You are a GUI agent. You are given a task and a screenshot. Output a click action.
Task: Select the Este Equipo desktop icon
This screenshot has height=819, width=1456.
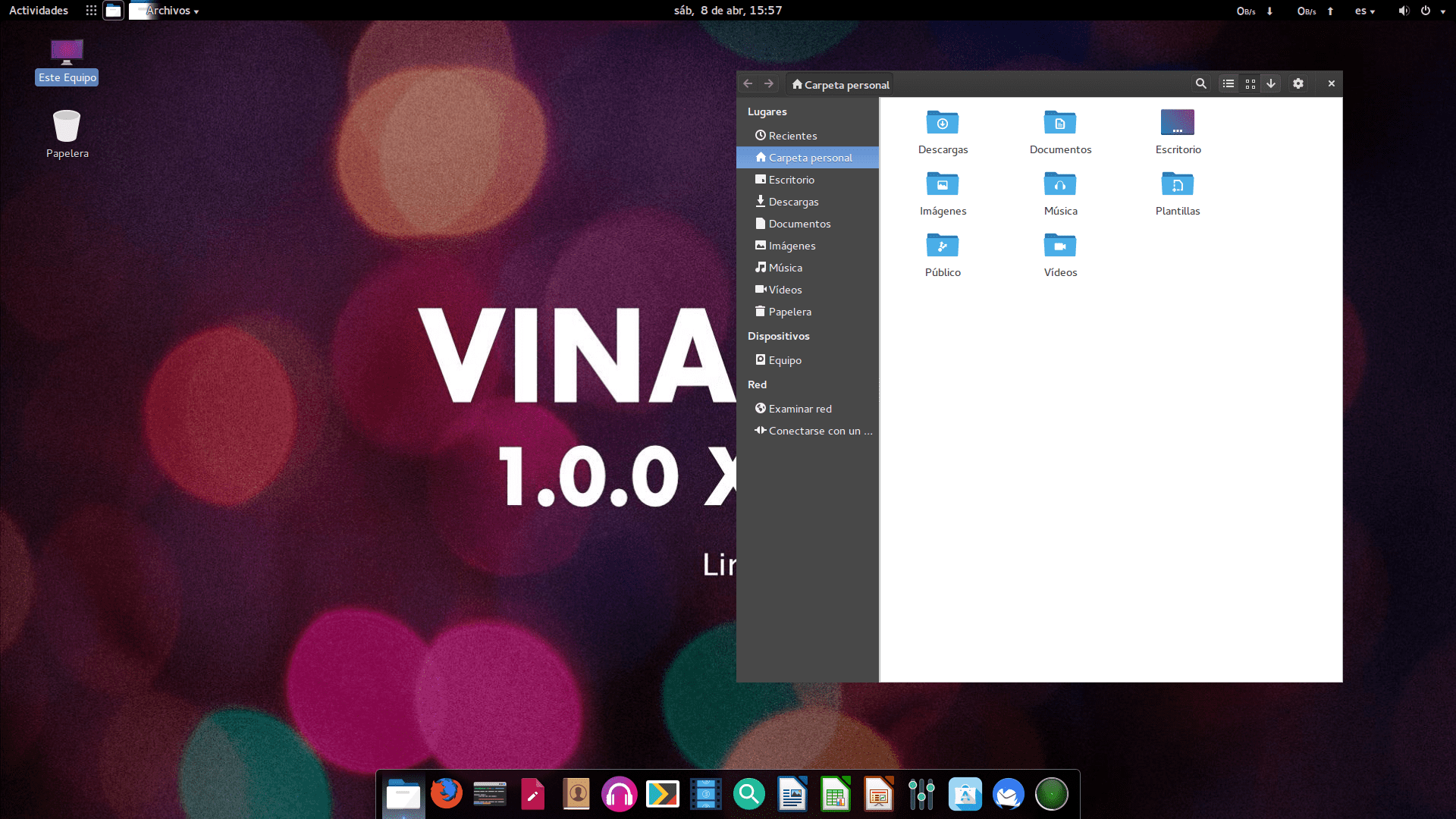pyautogui.click(x=67, y=62)
